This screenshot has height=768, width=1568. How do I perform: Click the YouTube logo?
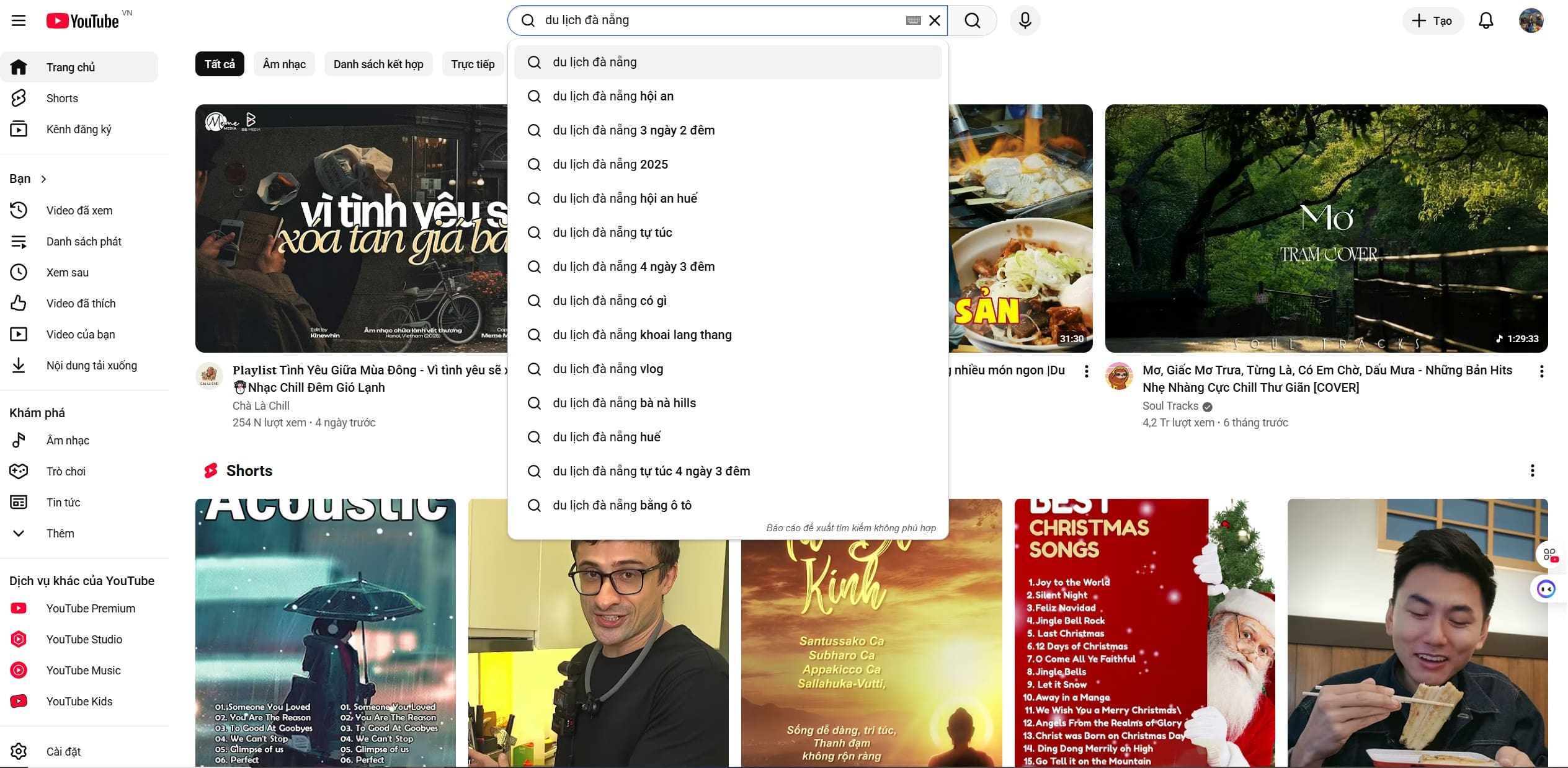[82, 21]
